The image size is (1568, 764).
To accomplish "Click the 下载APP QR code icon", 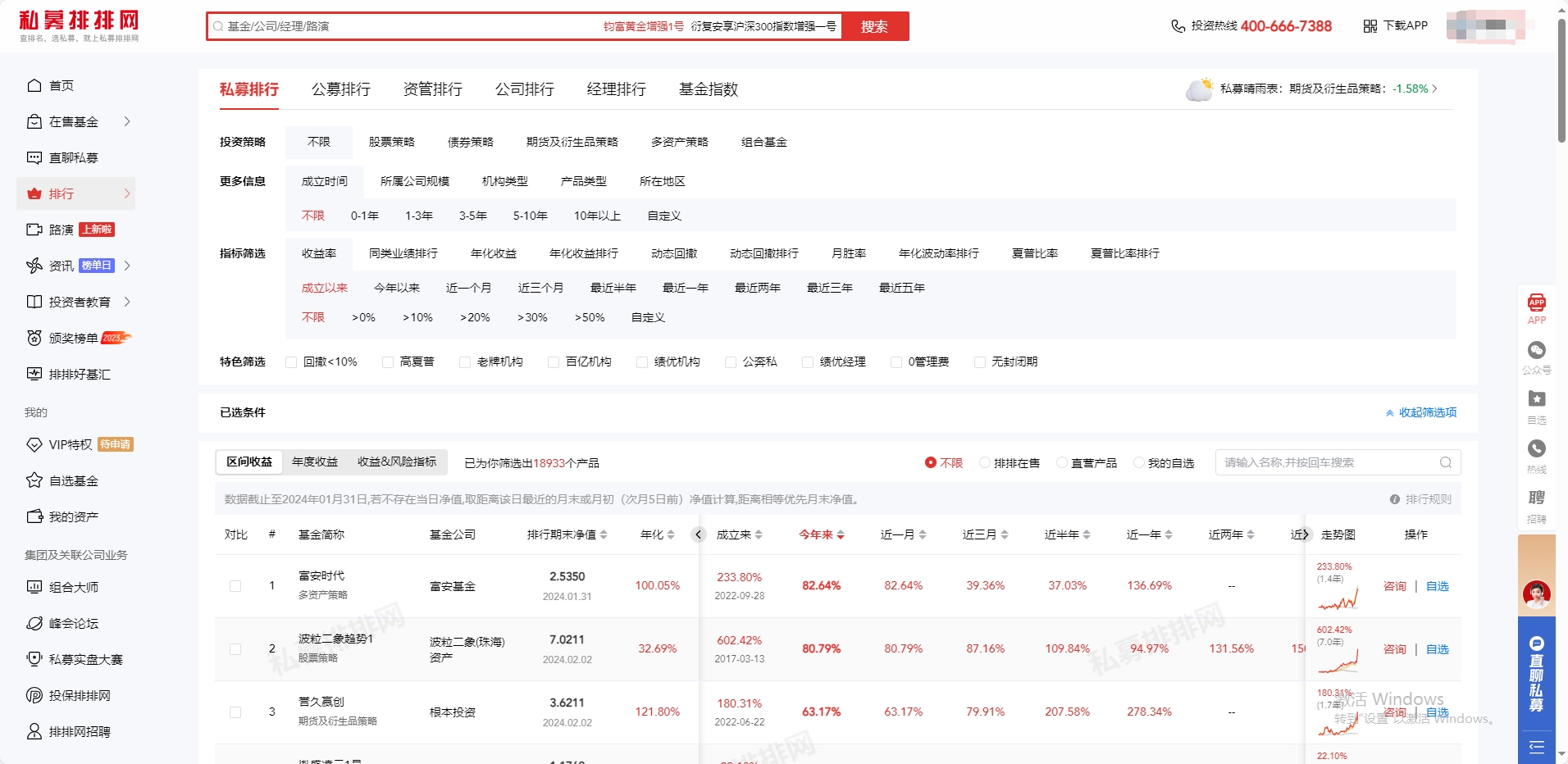I will click(x=1370, y=26).
